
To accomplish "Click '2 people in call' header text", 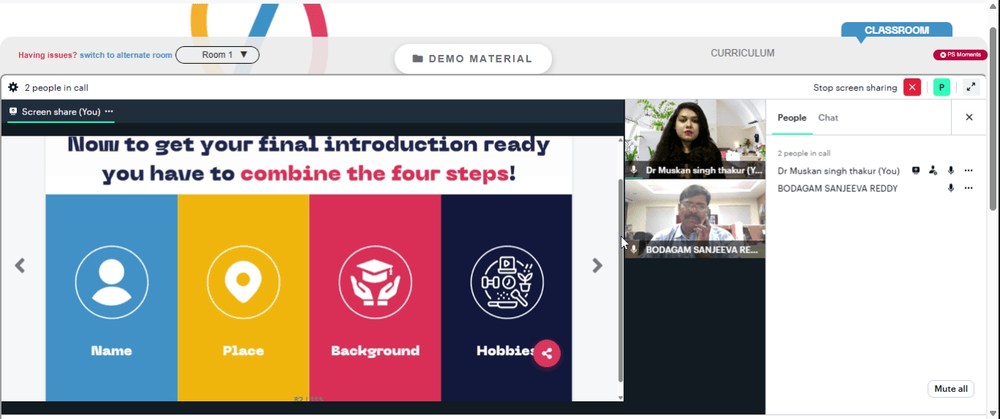I will point(56,87).
